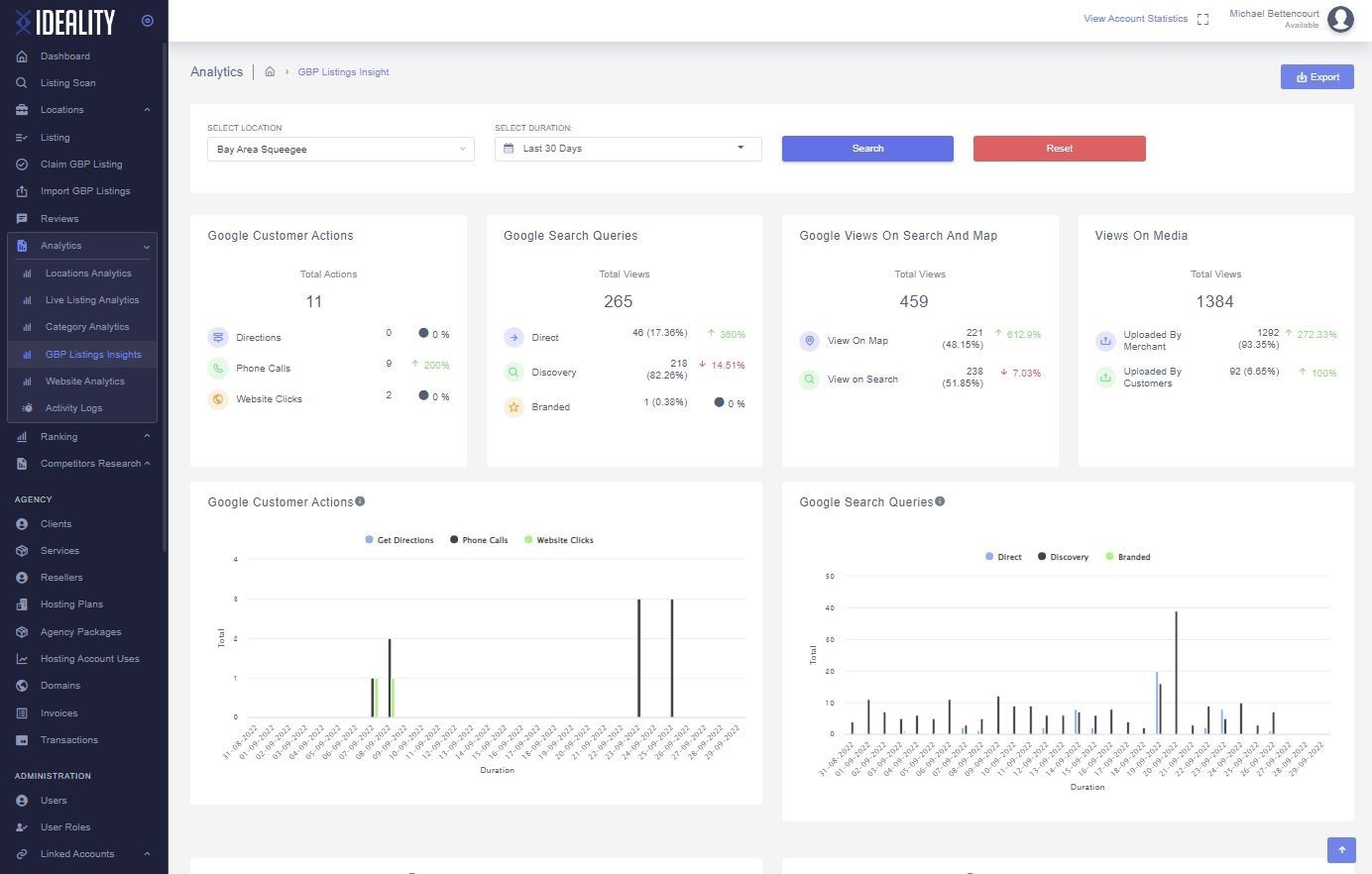Screen dimensions: 1372x874
Task: Open the Select Duration dropdown
Action: coord(629,149)
